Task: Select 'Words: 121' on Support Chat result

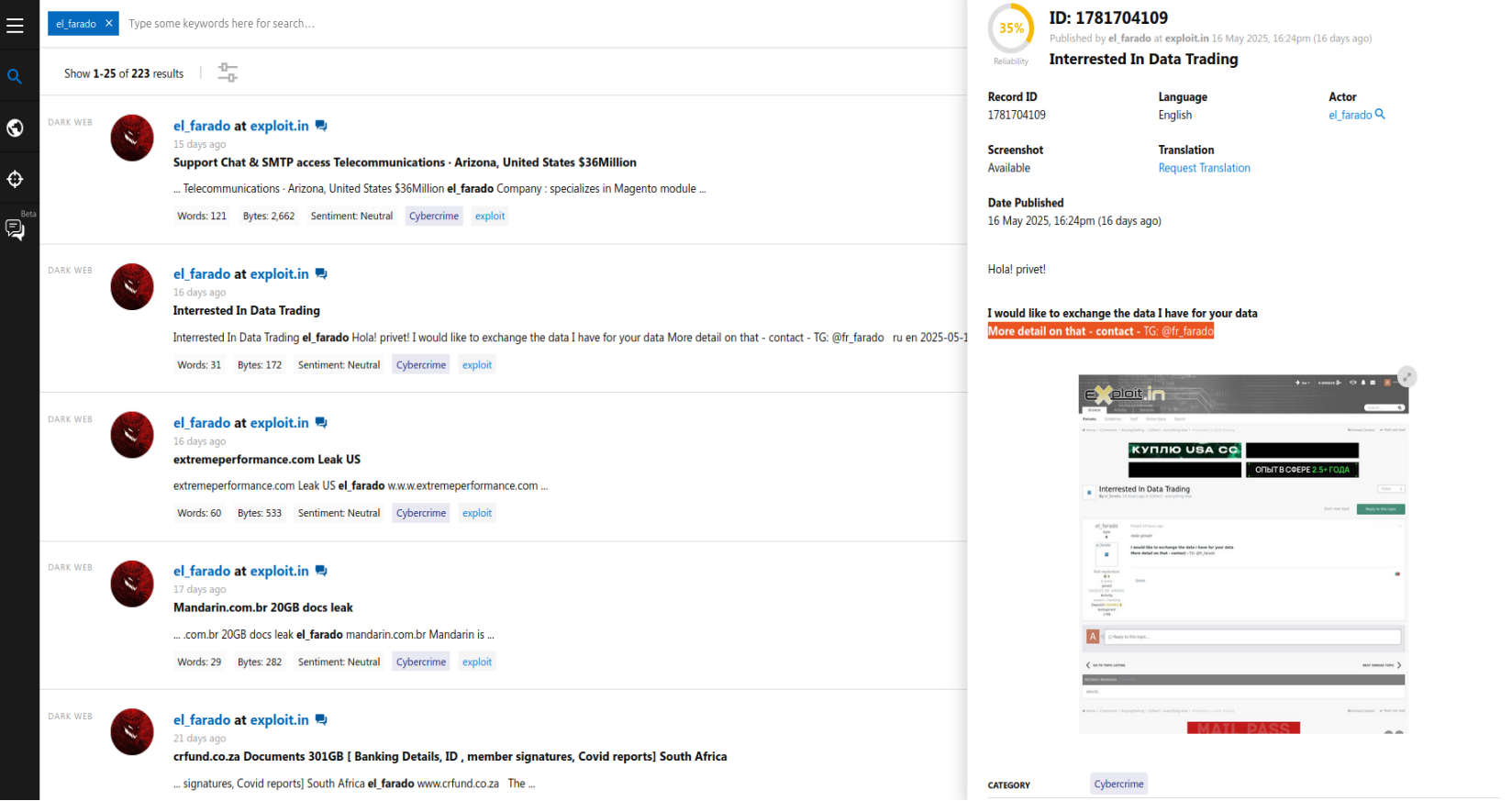Action: click(202, 217)
